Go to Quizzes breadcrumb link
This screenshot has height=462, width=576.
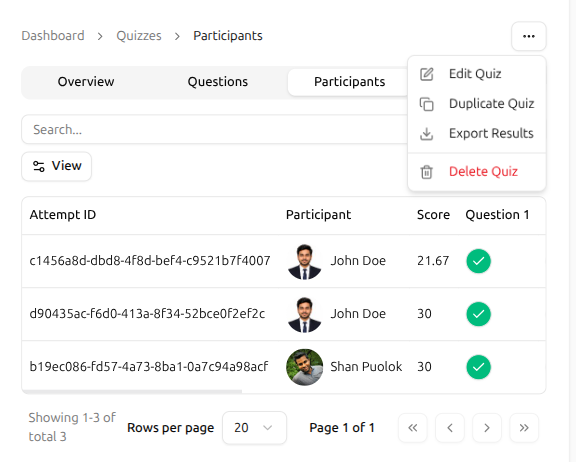(139, 36)
